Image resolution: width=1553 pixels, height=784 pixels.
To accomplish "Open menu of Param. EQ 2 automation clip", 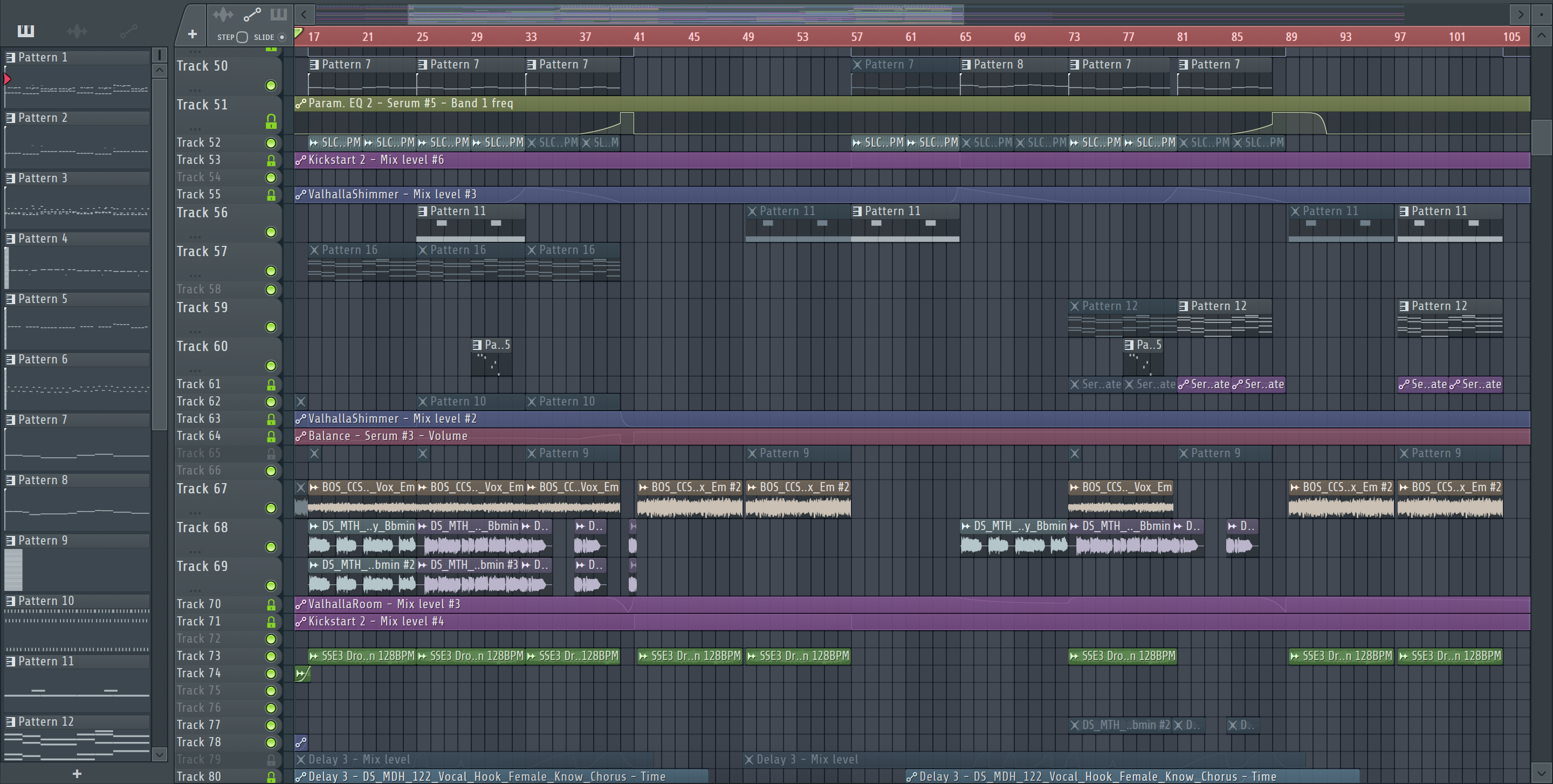I will coord(301,104).
